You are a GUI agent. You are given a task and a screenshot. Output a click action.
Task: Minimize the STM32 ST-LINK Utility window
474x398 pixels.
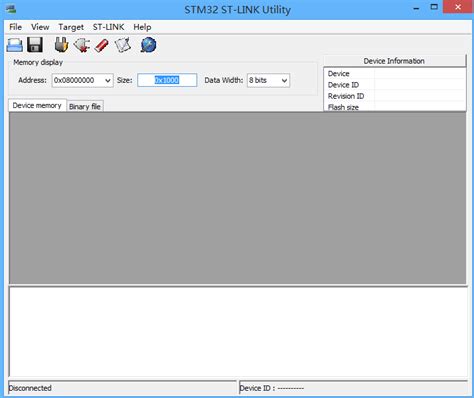(x=416, y=8)
